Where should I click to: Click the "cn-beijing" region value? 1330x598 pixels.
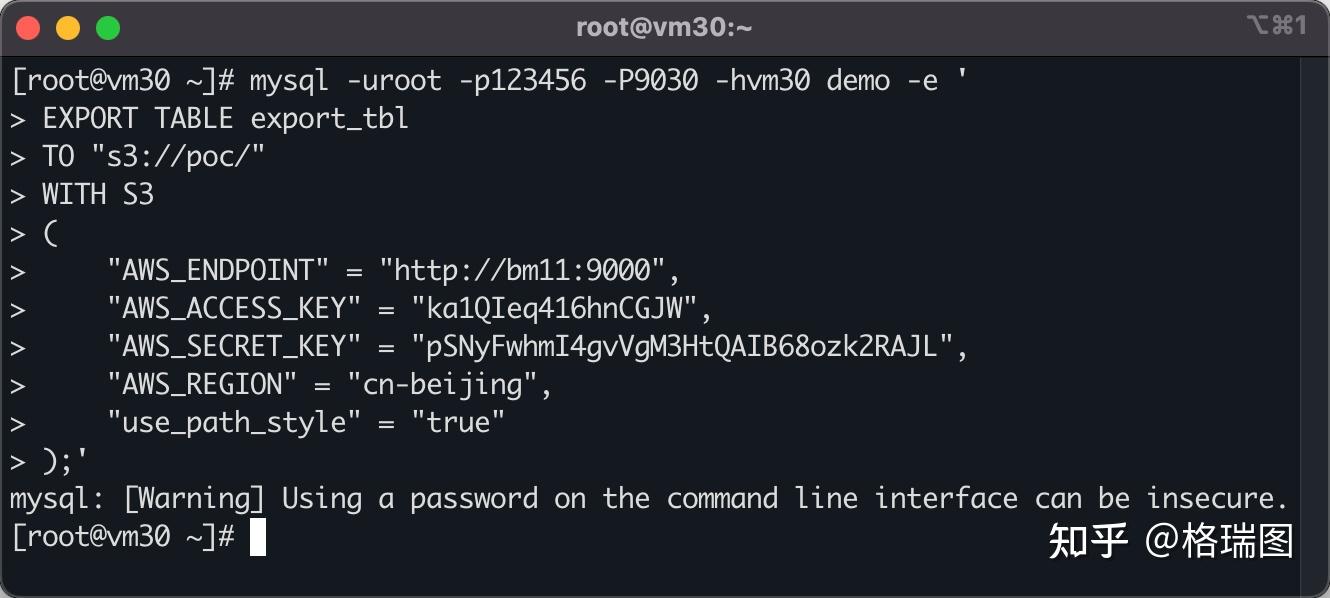443,384
